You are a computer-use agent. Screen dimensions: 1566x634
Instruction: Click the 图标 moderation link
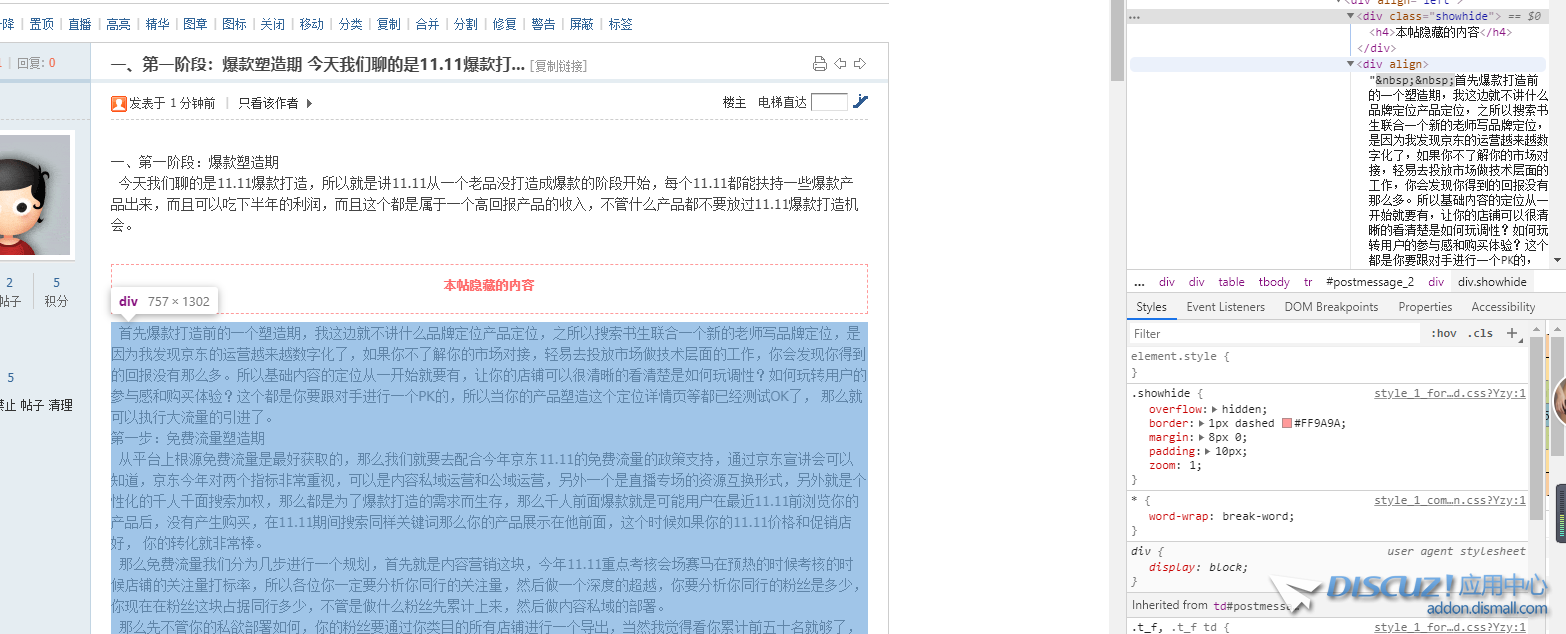point(234,24)
